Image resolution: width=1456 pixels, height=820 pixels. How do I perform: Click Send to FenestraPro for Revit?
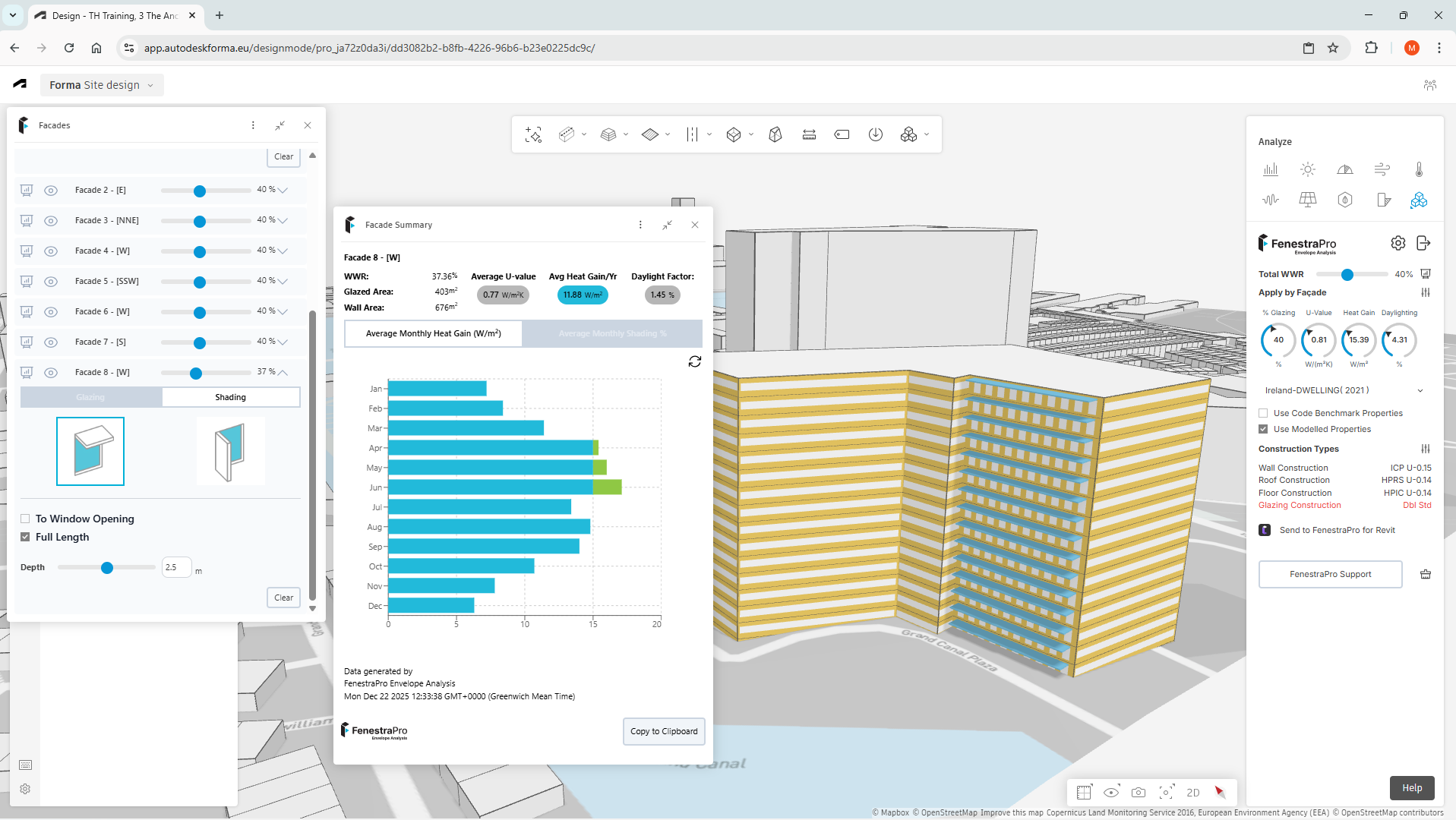pos(1337,530)
